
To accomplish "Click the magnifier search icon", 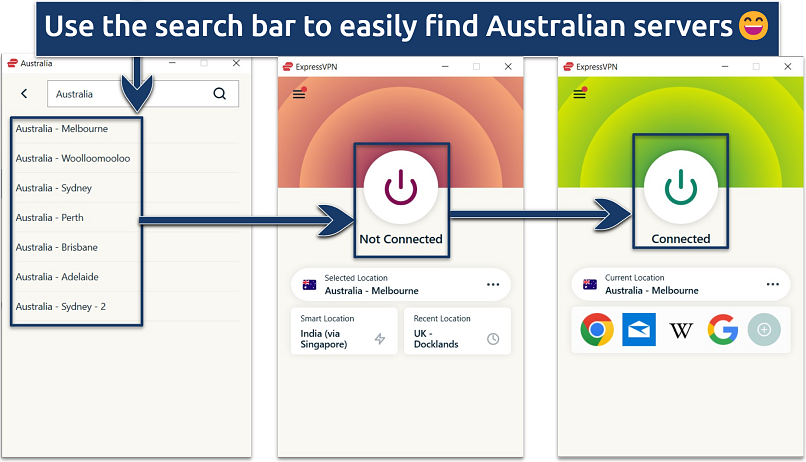I will [219, 94].
